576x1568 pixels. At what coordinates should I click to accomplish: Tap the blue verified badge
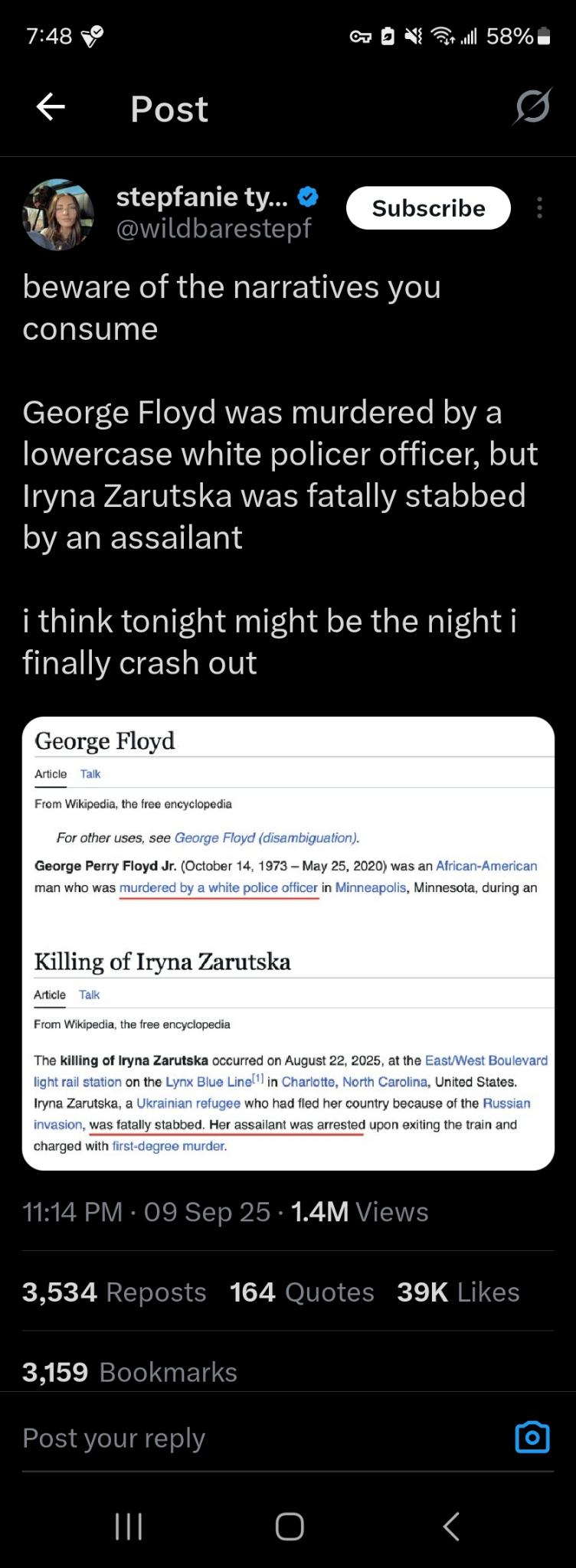(x=307, y=198)
